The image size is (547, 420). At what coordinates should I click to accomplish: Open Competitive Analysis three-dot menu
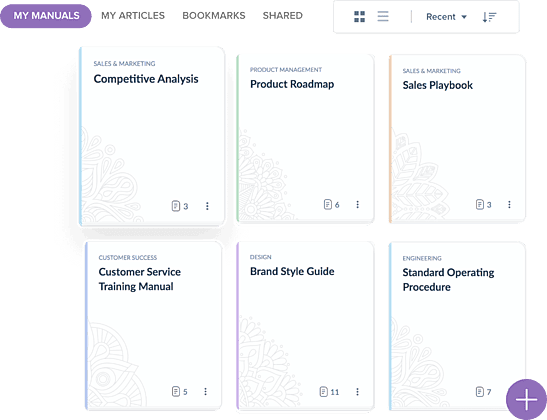click(x=207, y=206)
